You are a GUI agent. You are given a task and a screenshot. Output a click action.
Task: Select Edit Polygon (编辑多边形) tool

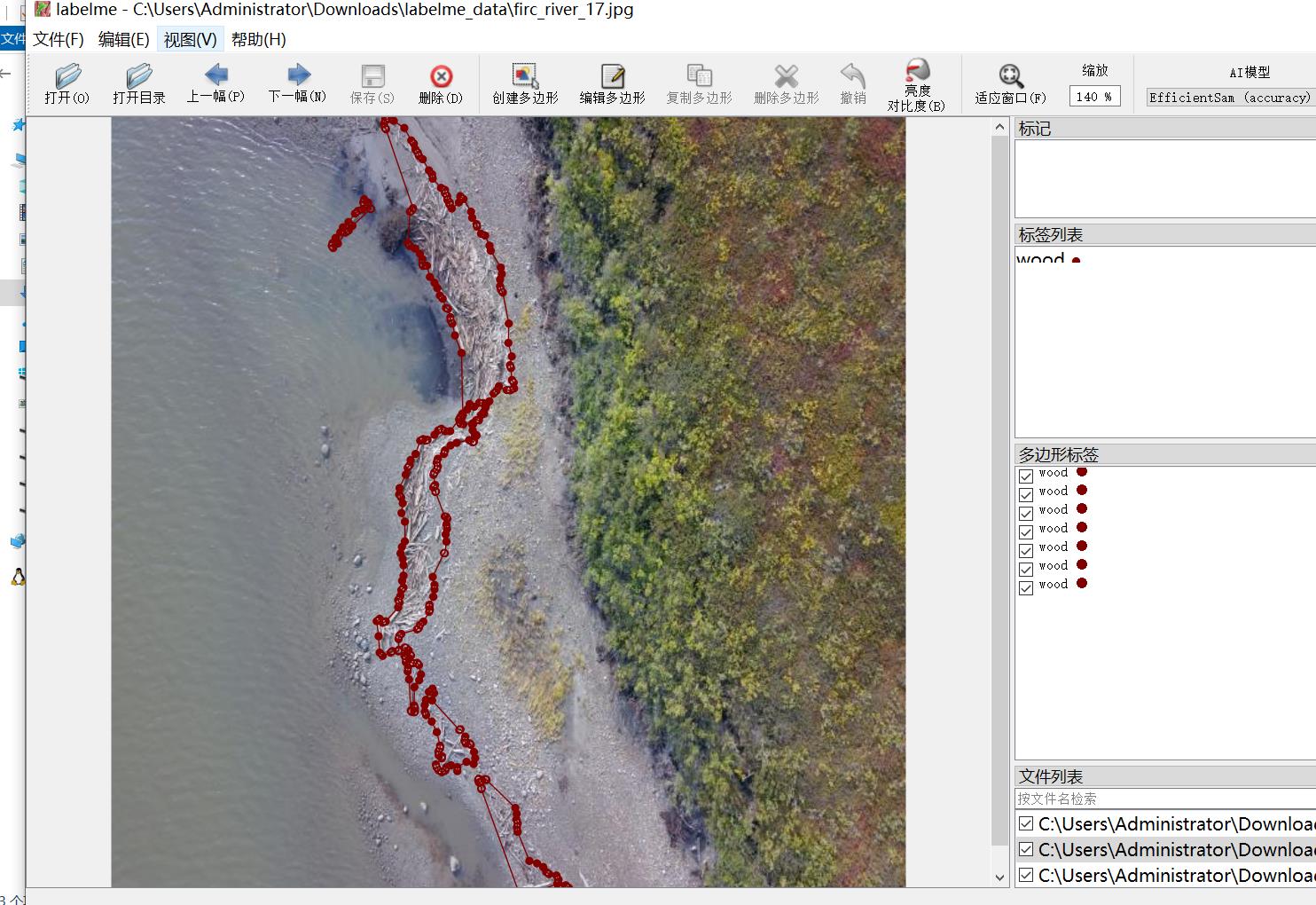612,77
